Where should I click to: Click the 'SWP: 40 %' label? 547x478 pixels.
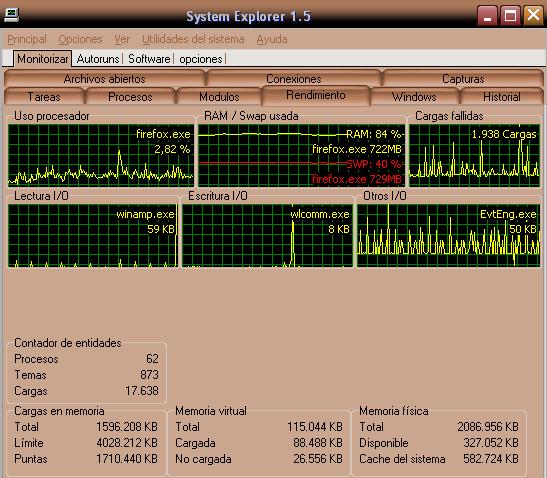374,164
